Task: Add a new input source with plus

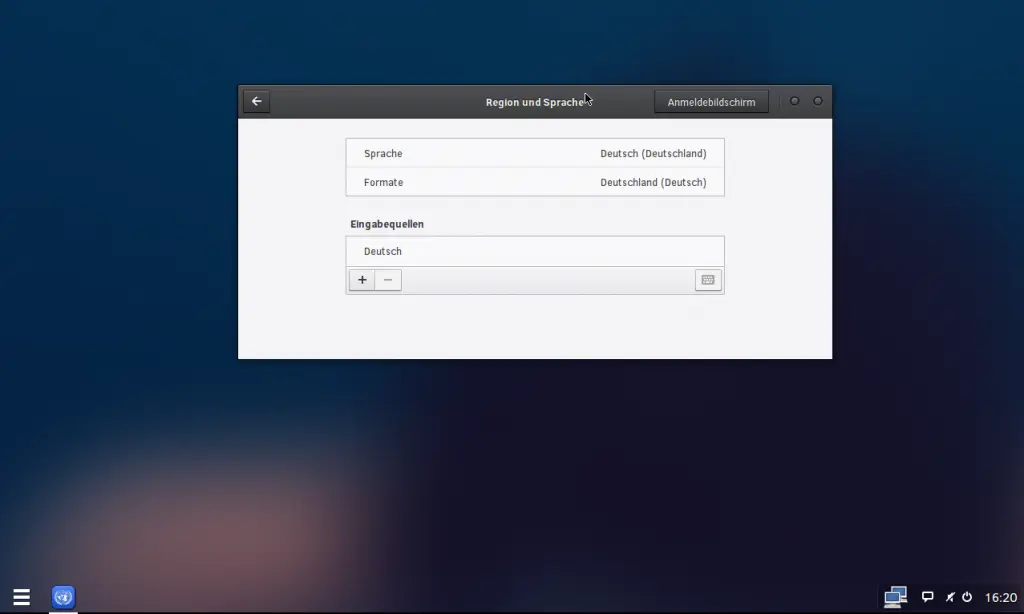Action: (x=362, y=280)
